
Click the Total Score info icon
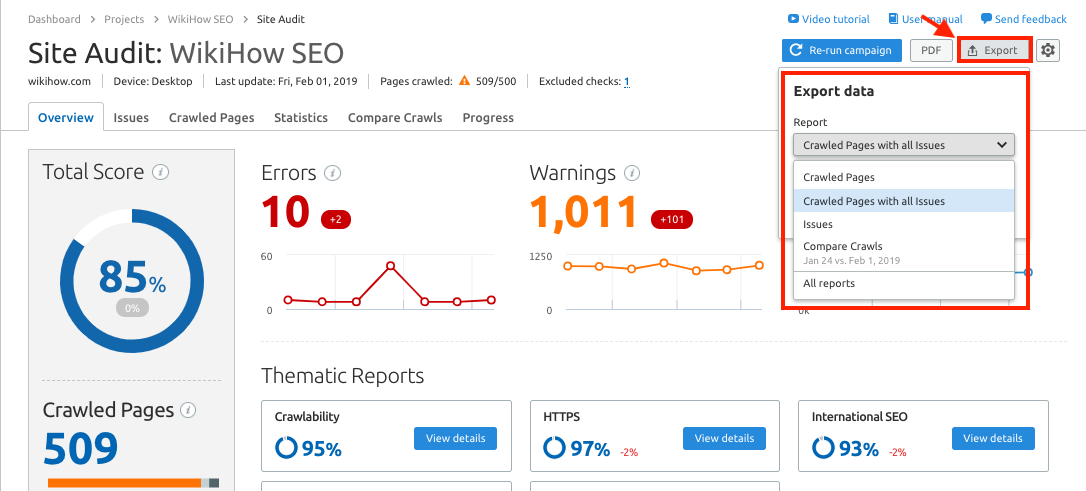[161, 172]
